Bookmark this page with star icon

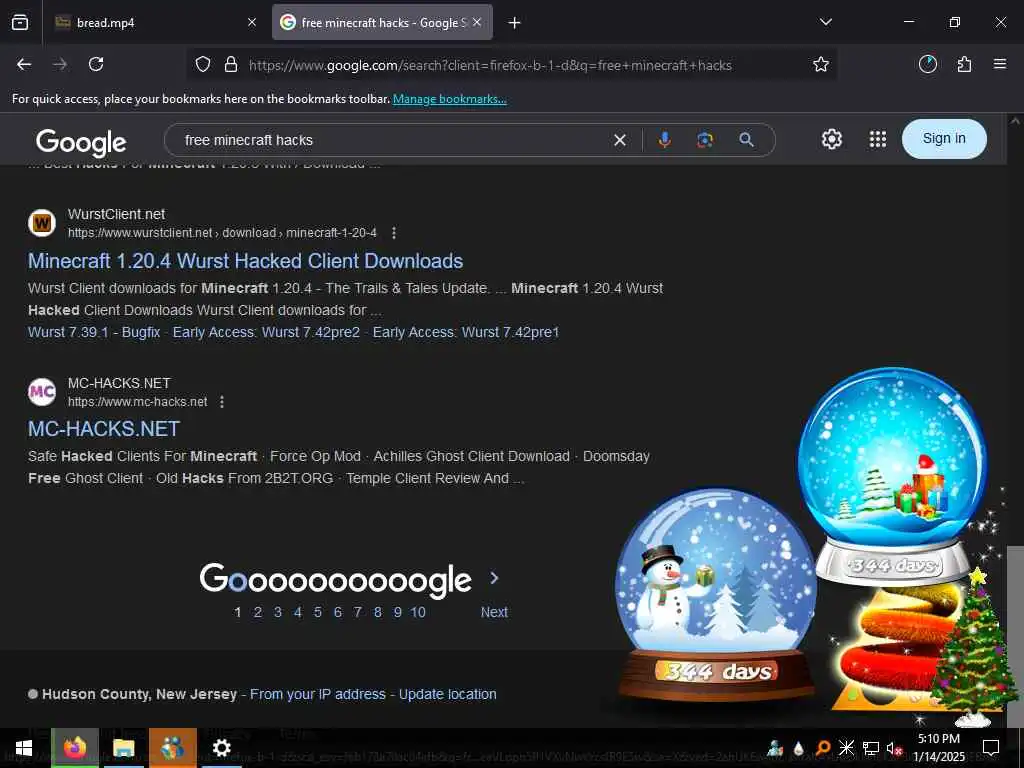coord(821,64)
